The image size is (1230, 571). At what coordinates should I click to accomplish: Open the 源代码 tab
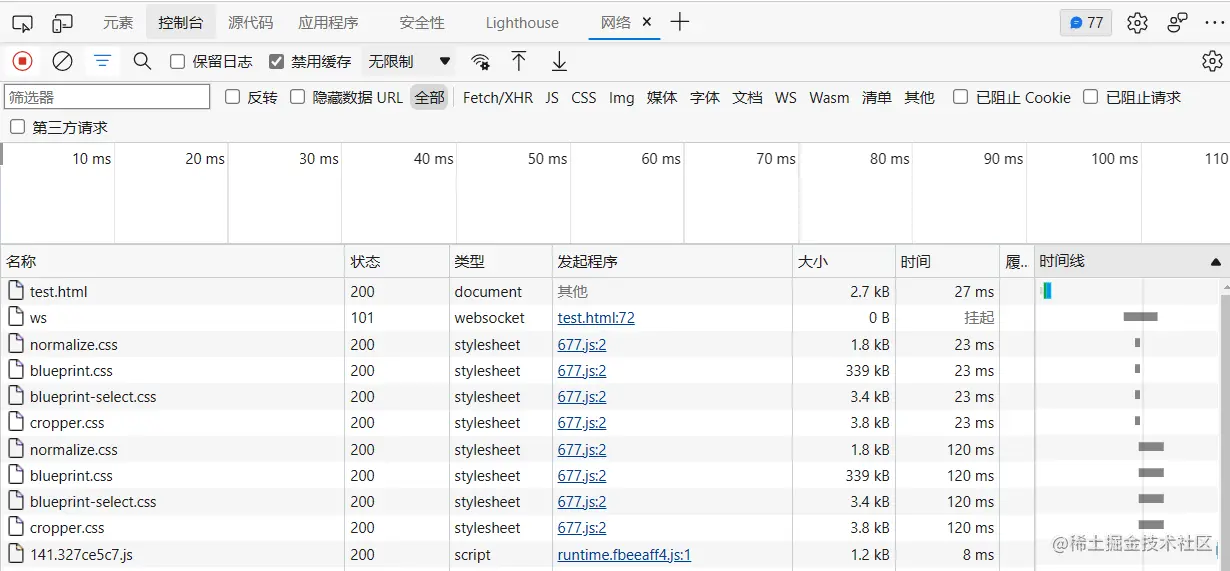pyautogui.click(x=250, y=22)
